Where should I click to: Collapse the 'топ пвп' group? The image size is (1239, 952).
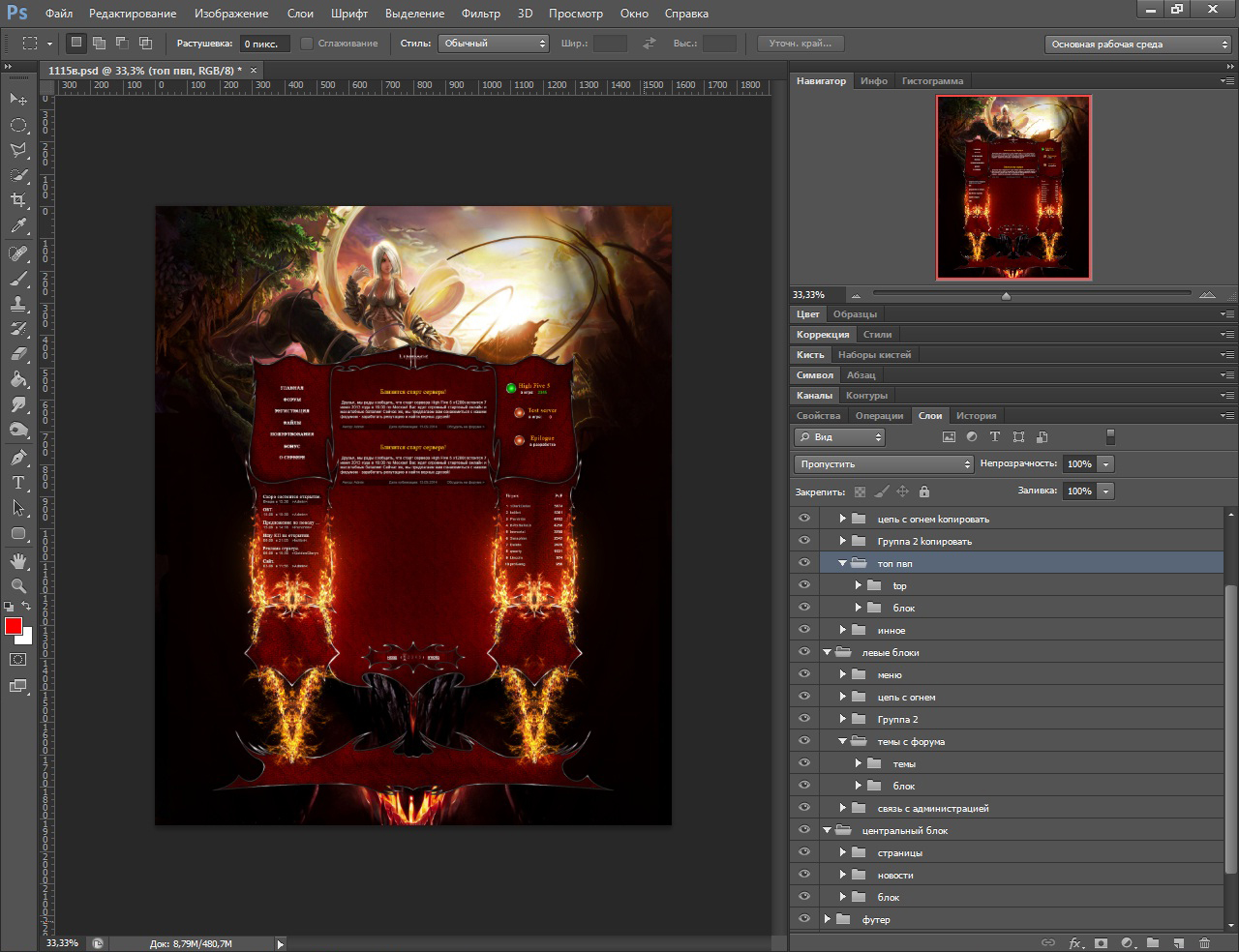click(843, 563)
